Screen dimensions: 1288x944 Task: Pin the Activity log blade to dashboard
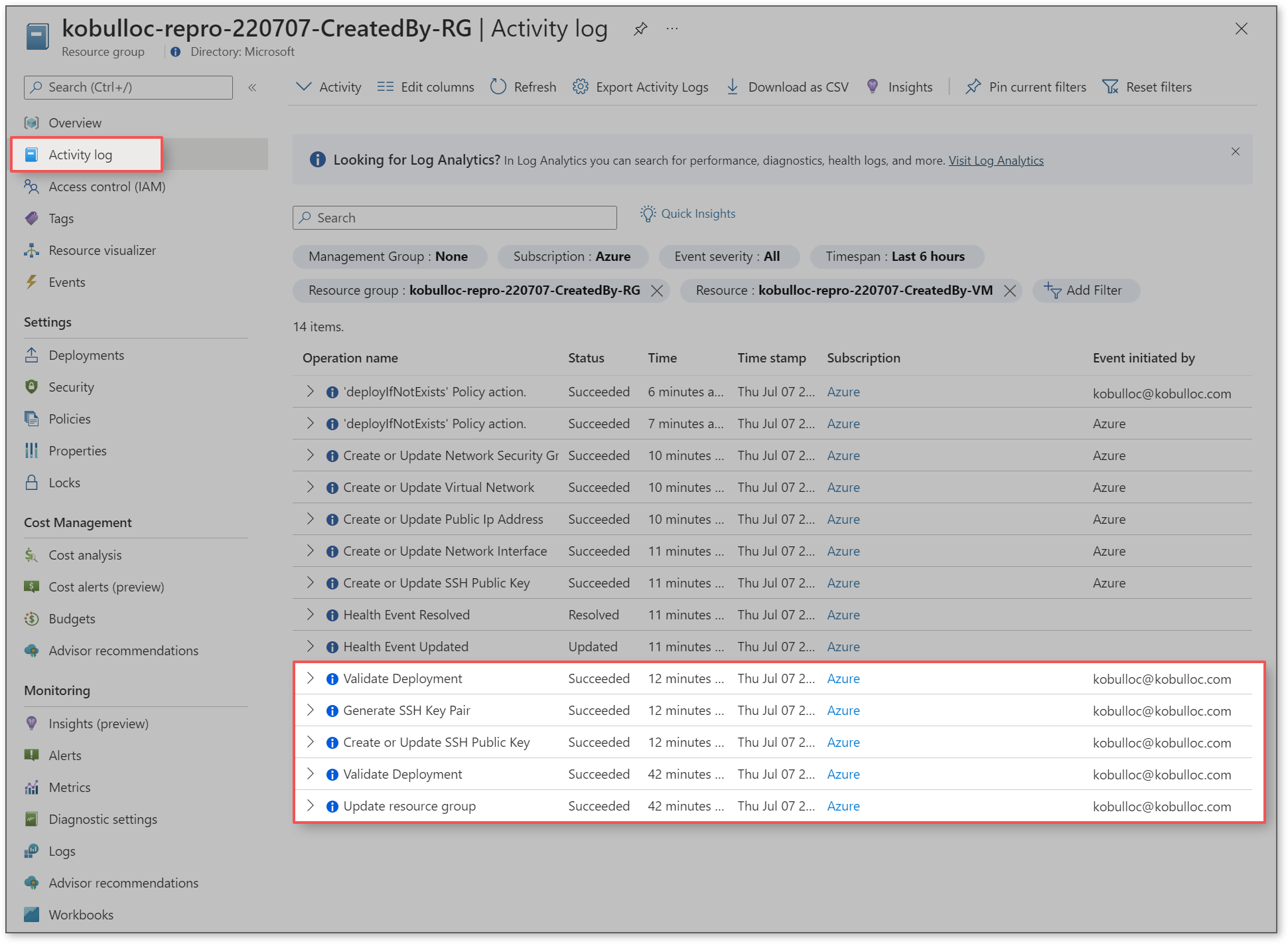tap(640, 29)
